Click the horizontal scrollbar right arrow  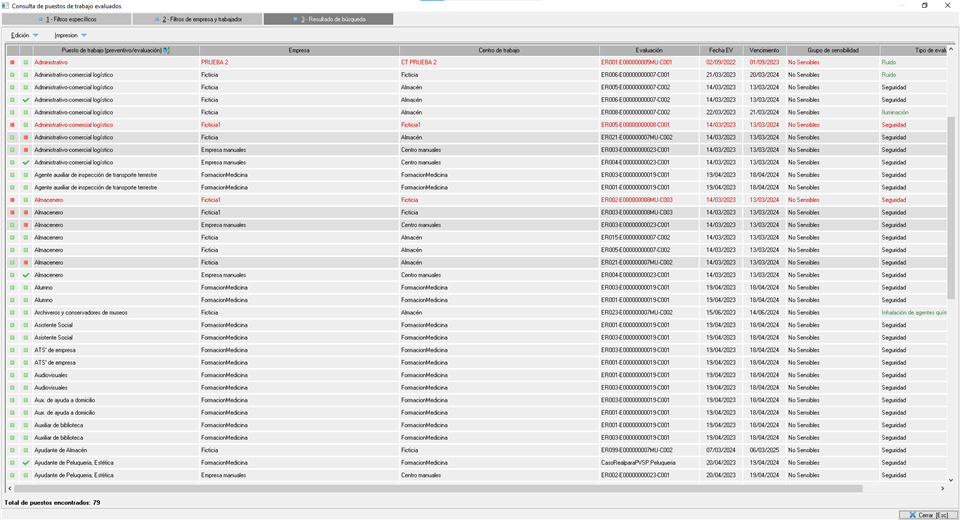click(x=941, y=488)
